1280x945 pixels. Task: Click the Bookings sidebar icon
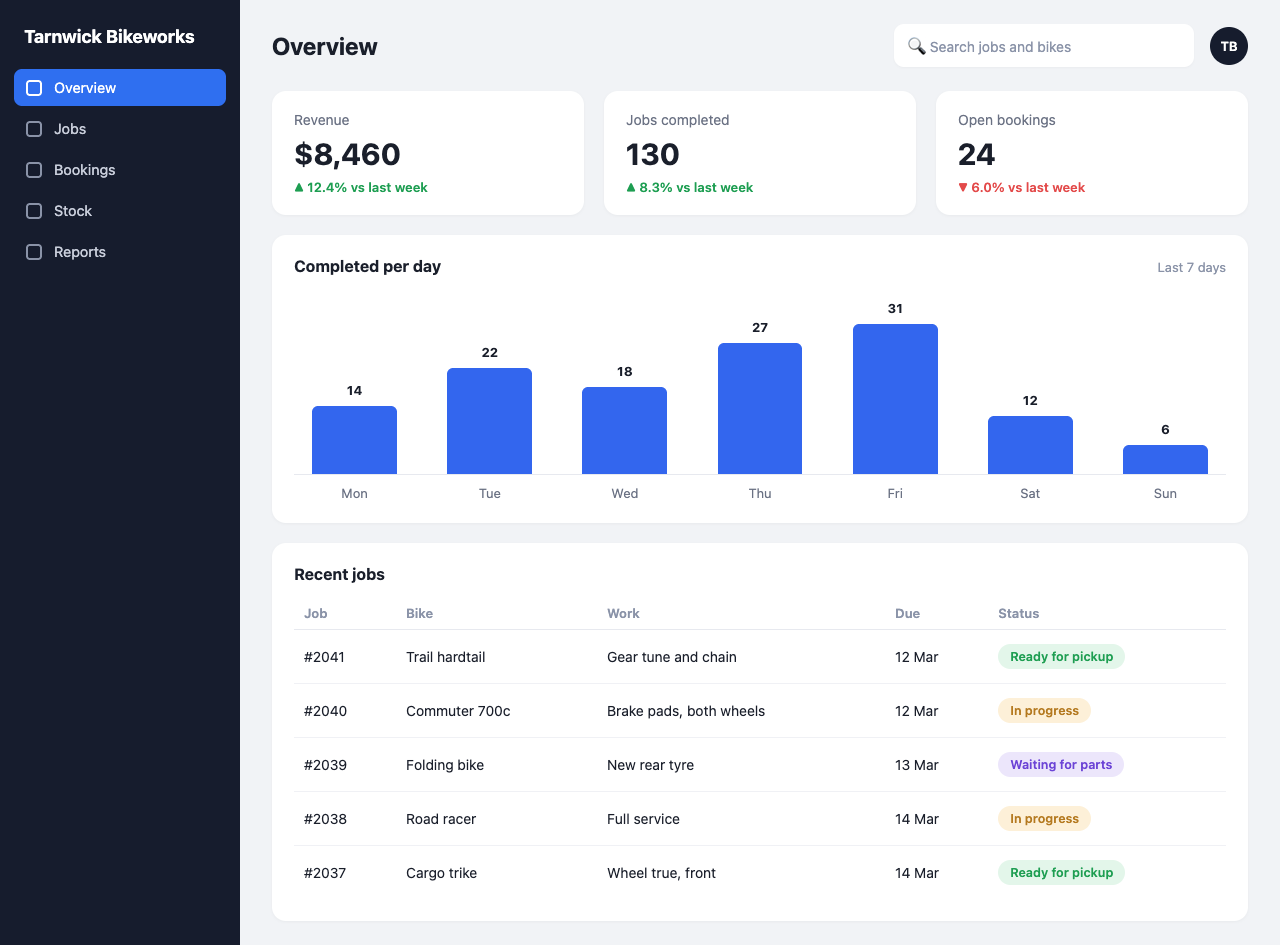34,170
